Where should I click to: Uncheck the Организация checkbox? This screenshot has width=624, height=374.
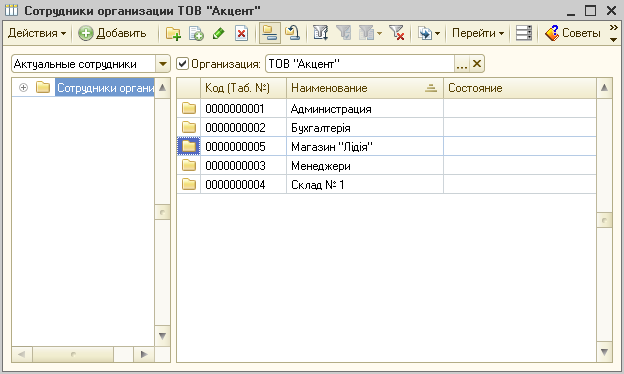(x=182, y=64)
